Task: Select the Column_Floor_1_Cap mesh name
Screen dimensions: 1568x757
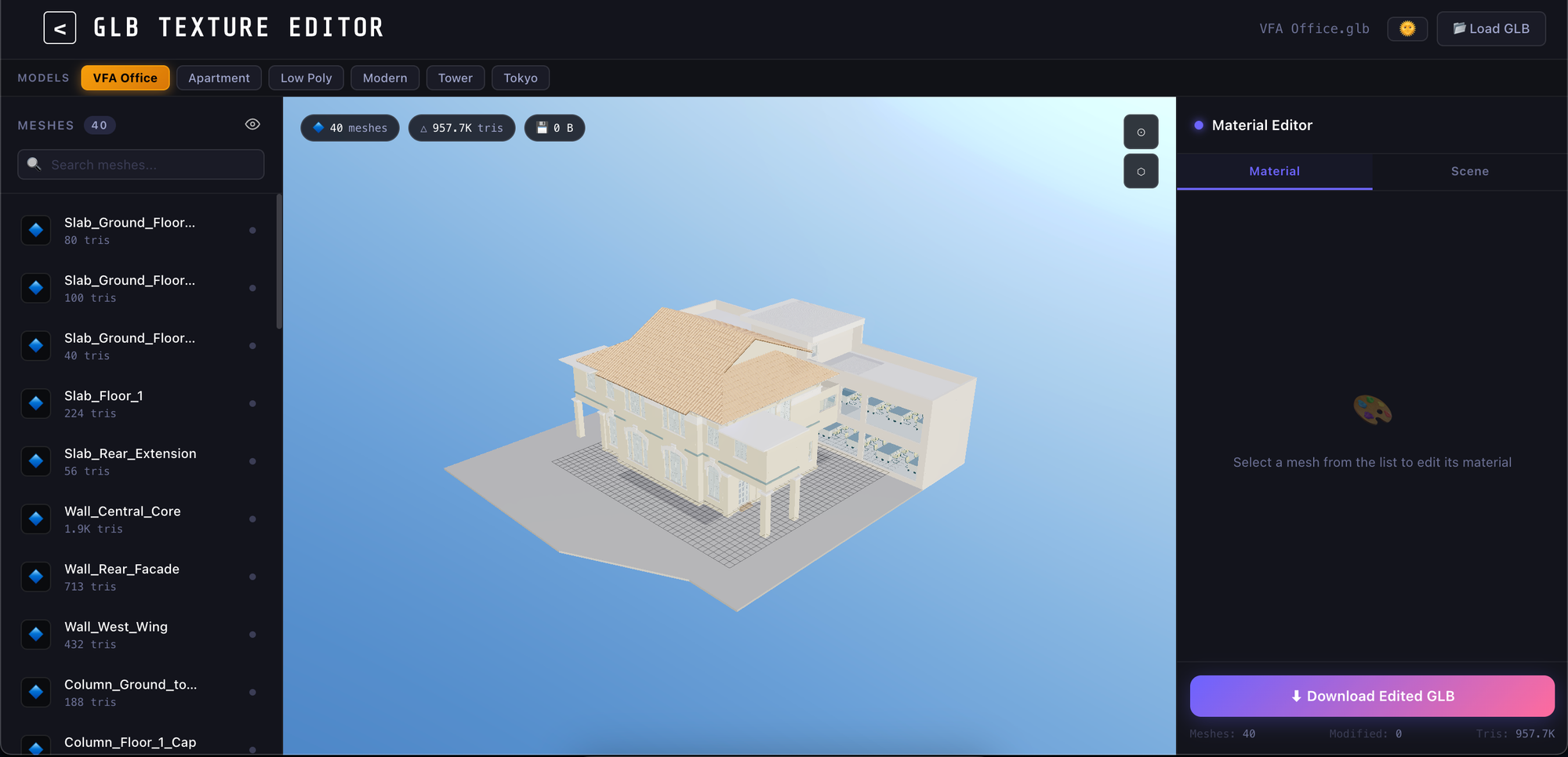Action: point(130,742)
